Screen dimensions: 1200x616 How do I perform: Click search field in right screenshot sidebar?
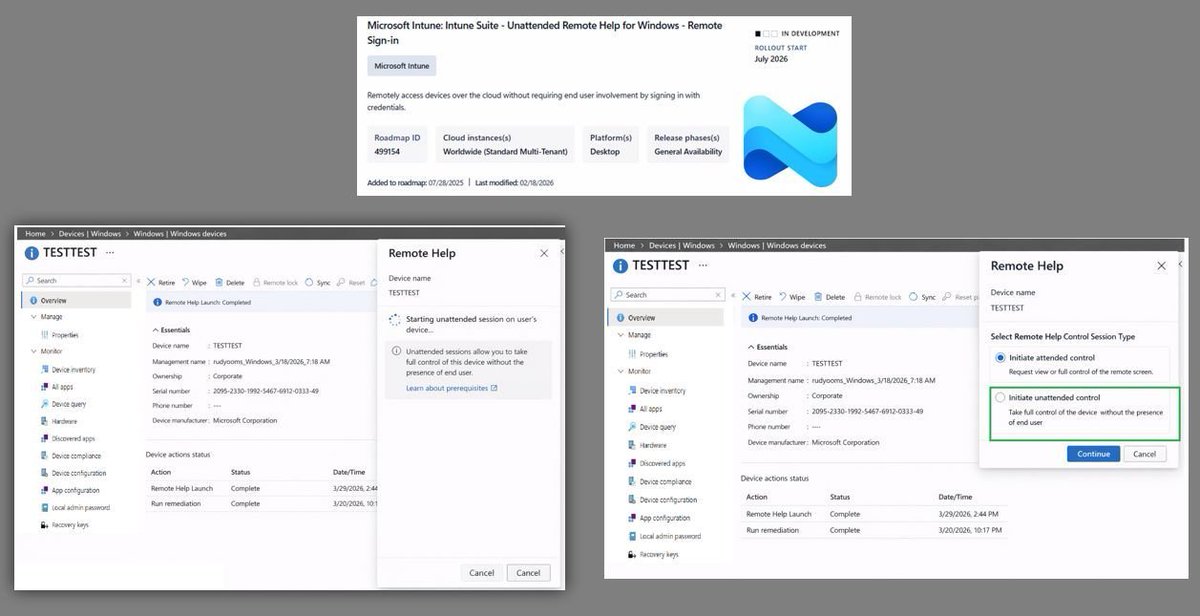pyautogui.click(x=667, y=295)
